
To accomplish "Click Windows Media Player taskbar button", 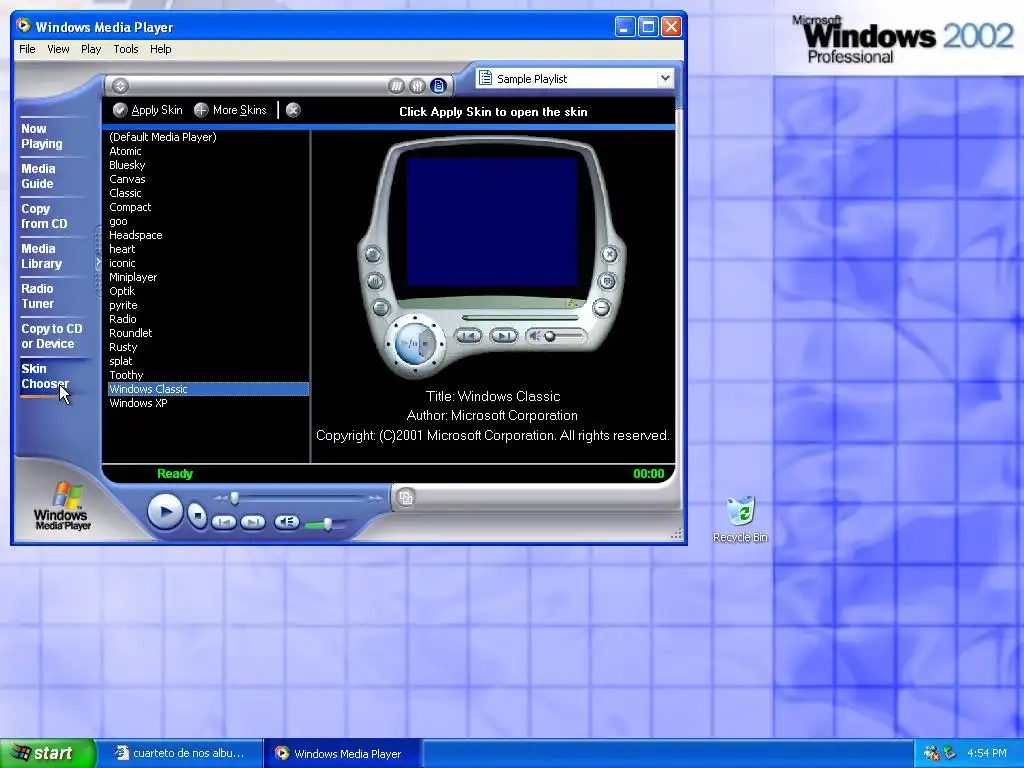I will coord(343,753).
